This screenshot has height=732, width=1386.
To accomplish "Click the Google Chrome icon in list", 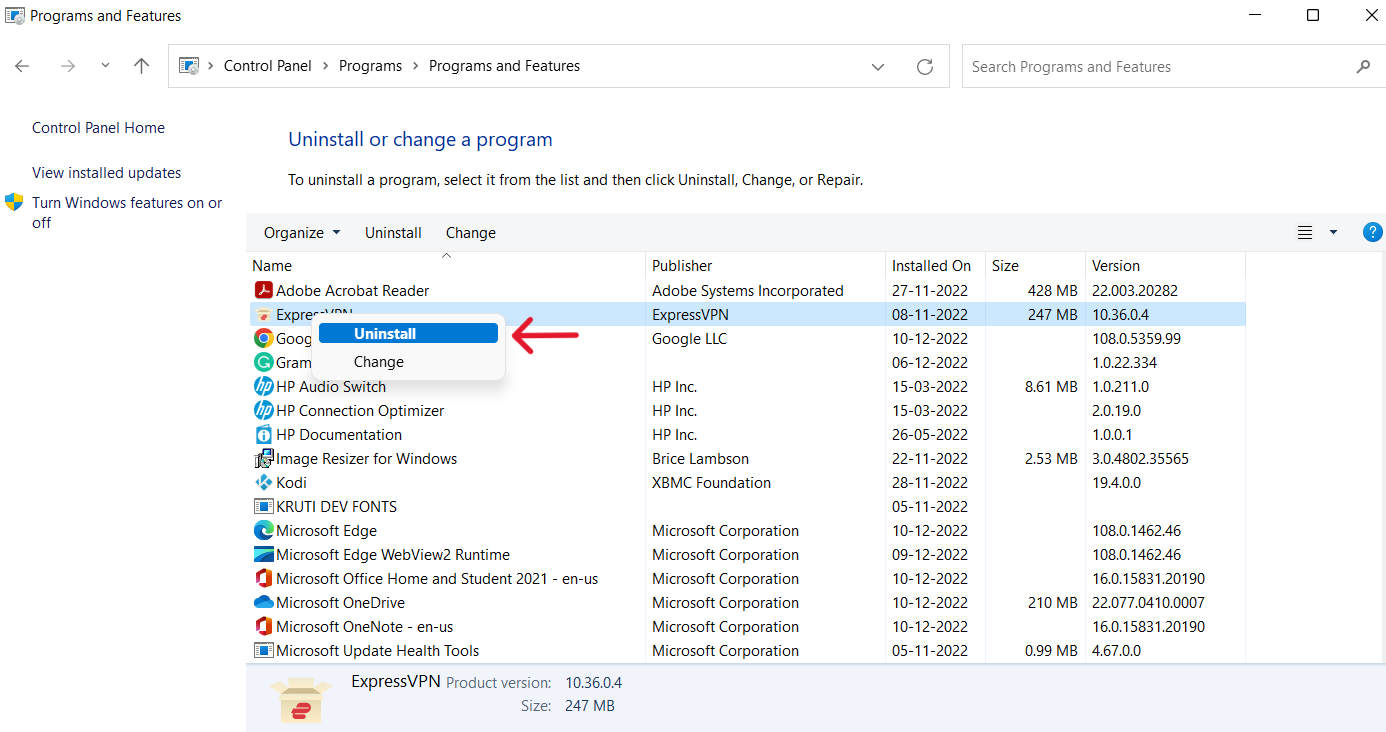I will pos(263,339).
